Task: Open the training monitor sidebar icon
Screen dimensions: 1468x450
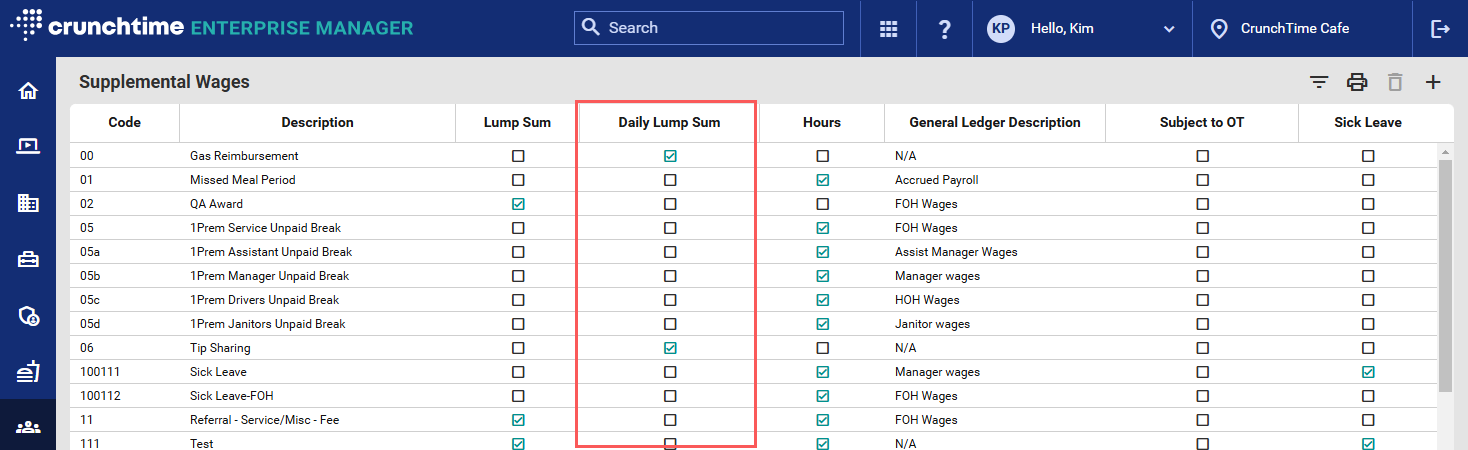Action: pos(28,147)
